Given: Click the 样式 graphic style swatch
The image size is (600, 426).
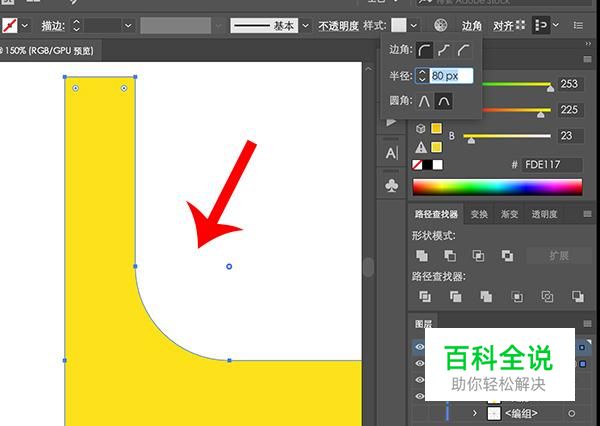Looking at the screenshot, I should 398,26.
